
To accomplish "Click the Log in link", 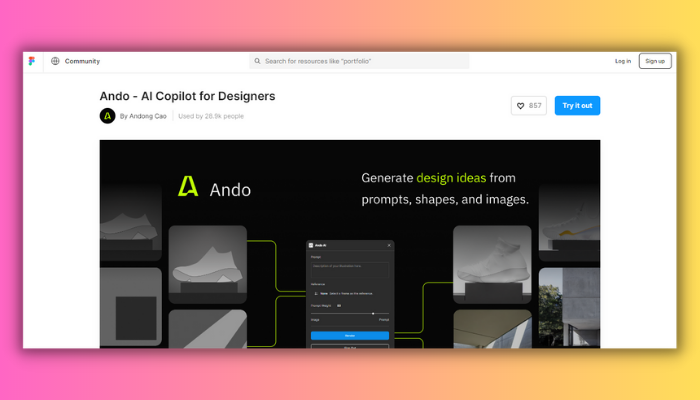I will [623, 61].
